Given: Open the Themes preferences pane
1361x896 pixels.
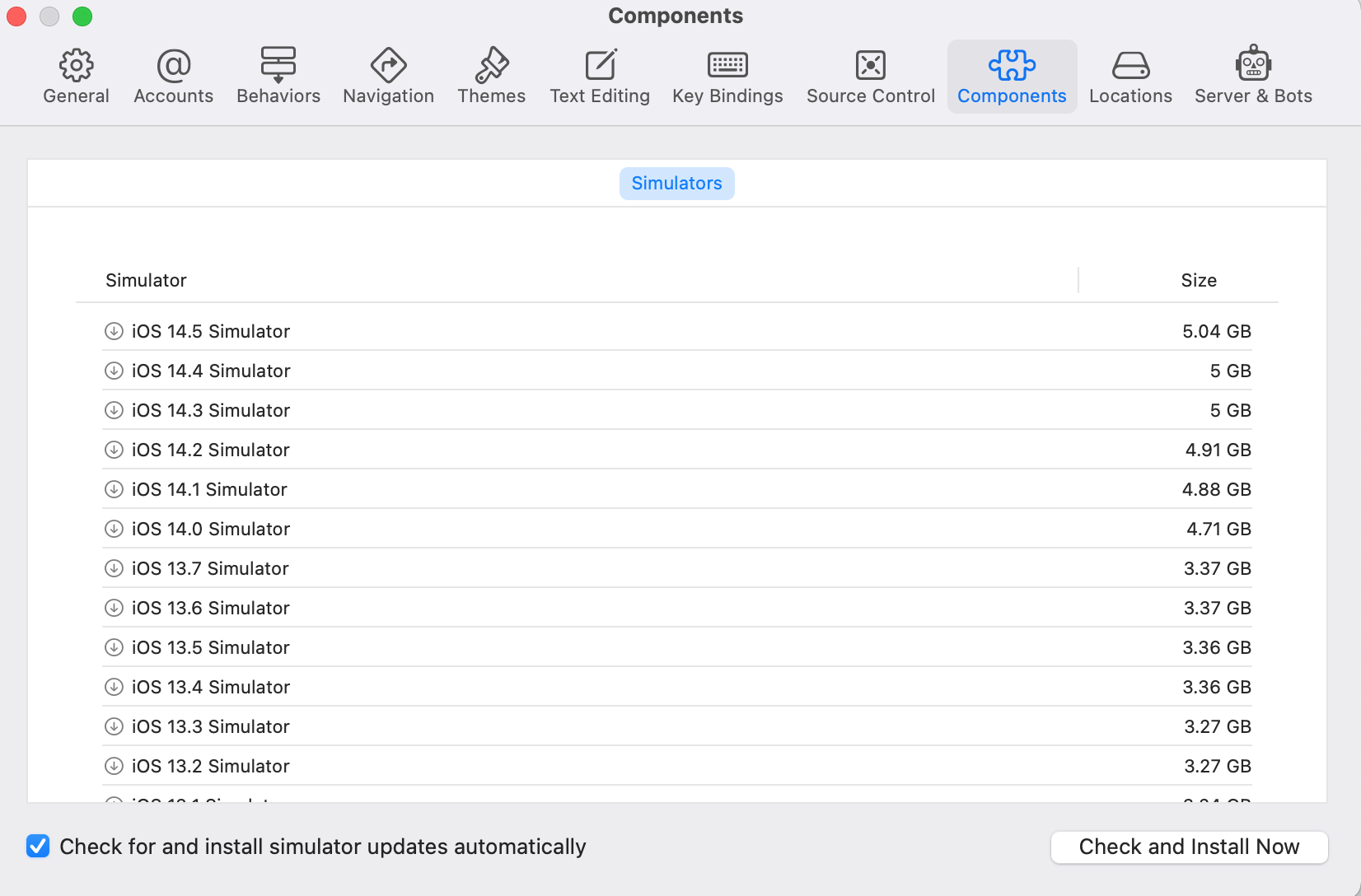Looking at the screenshot, I should point(491,77).
